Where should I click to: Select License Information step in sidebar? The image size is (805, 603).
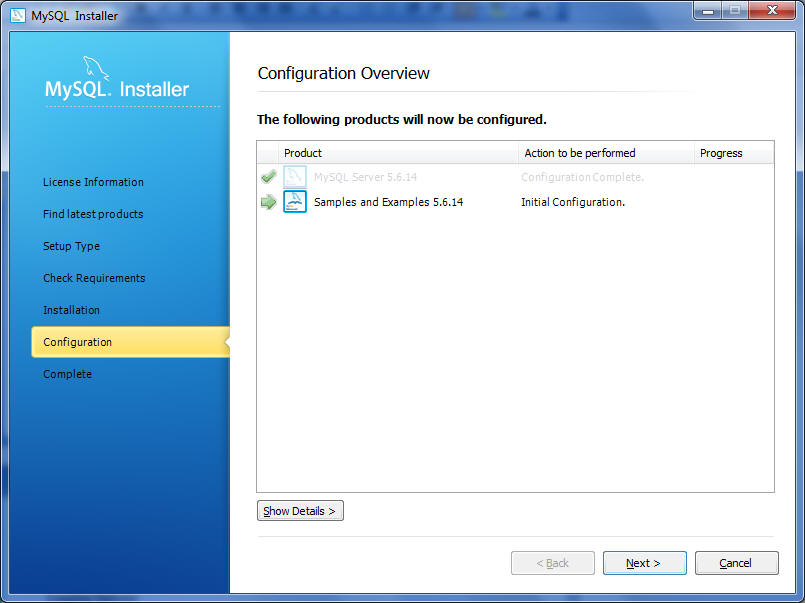pos(93,182)
